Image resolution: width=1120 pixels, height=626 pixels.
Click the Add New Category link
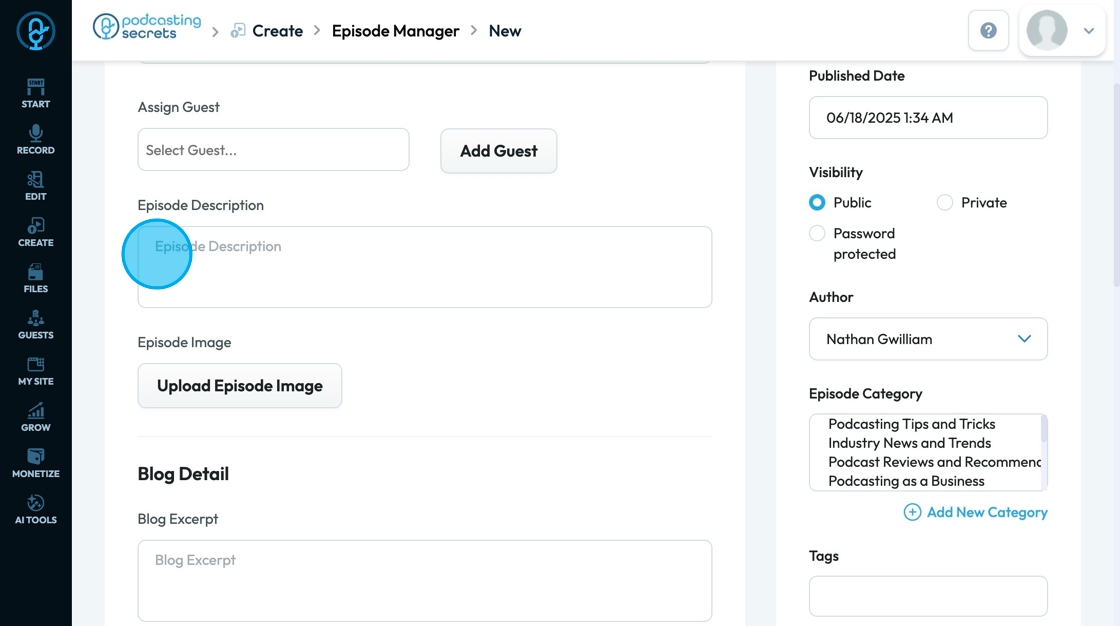coord(976,512)
